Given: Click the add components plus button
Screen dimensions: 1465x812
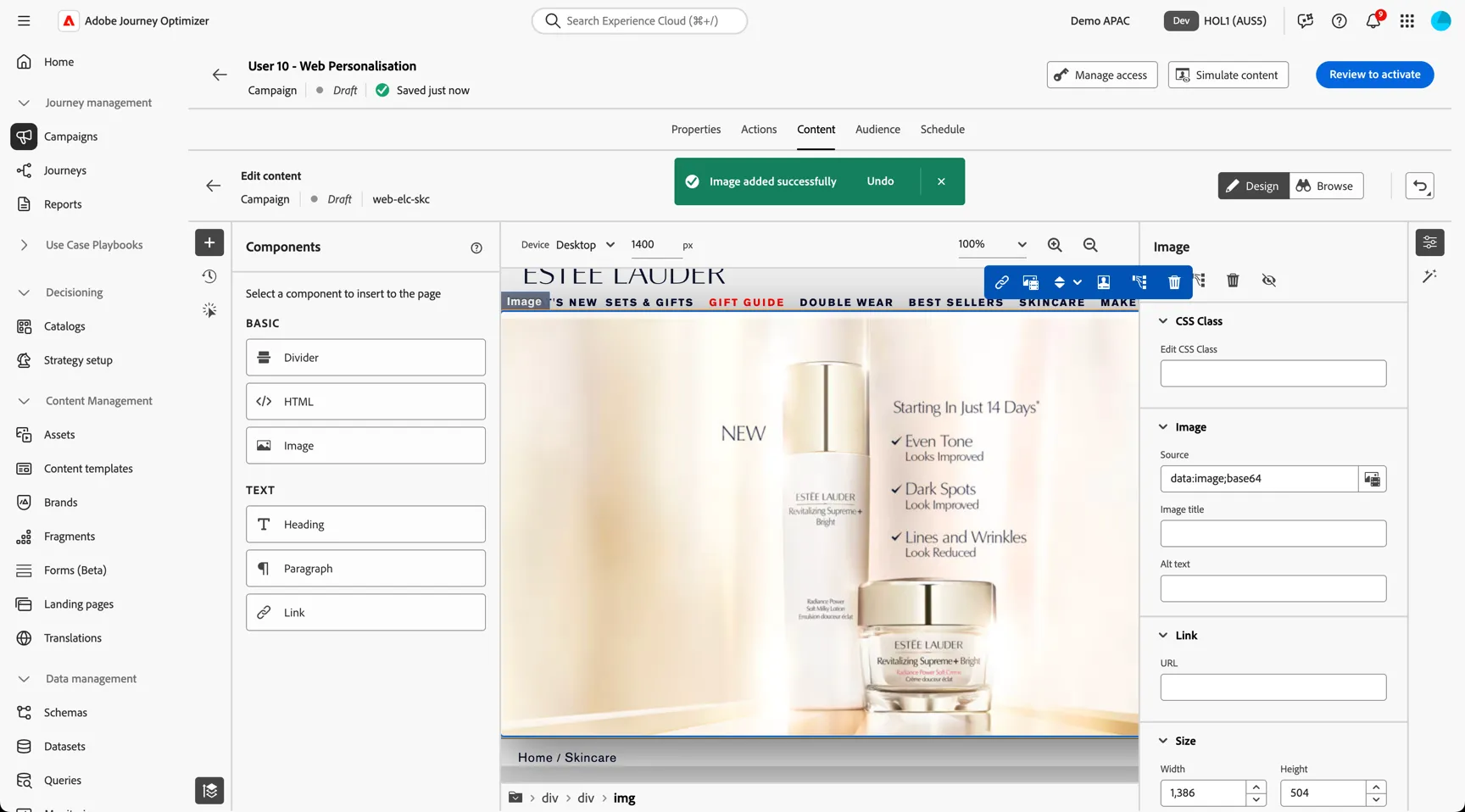Looking at the screenshot, I should pyautogui.click(x=209, y=242).
